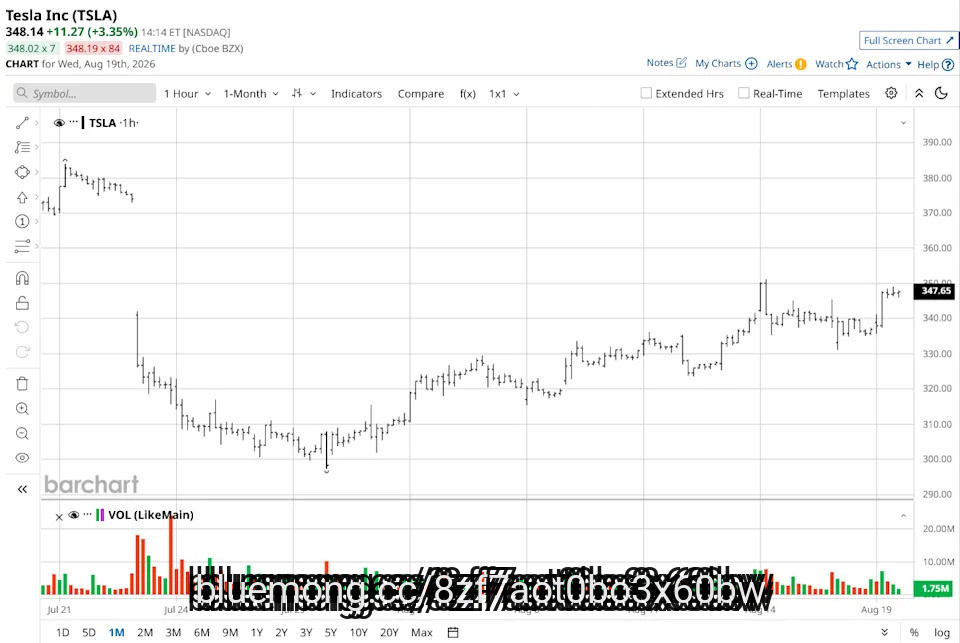This screenshot has height=643, width=960.
Task: Click the 1.75M volume label
Action: pyautogui.click(x=934, y=588)
